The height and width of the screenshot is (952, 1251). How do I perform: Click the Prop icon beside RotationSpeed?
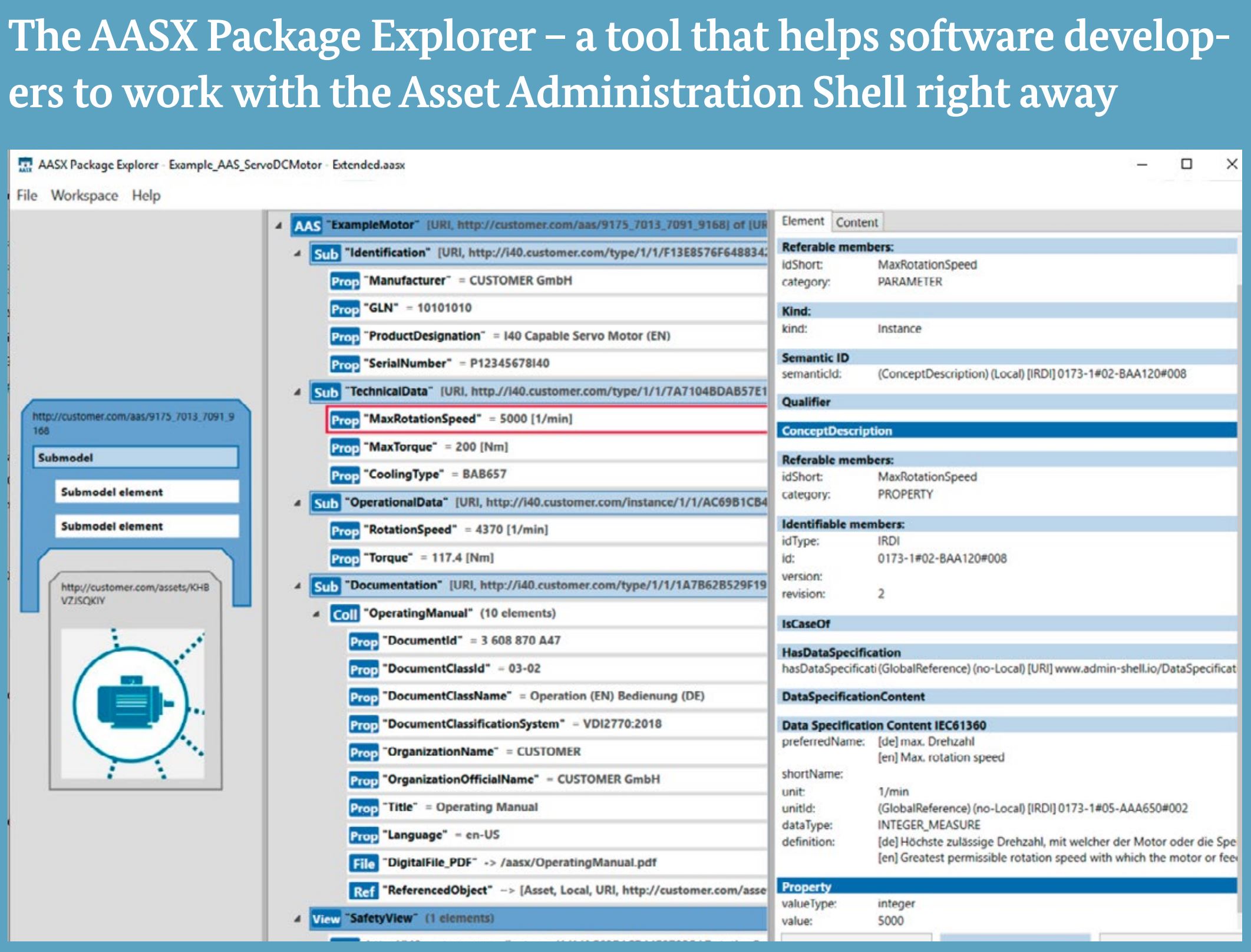click(345, 530)
